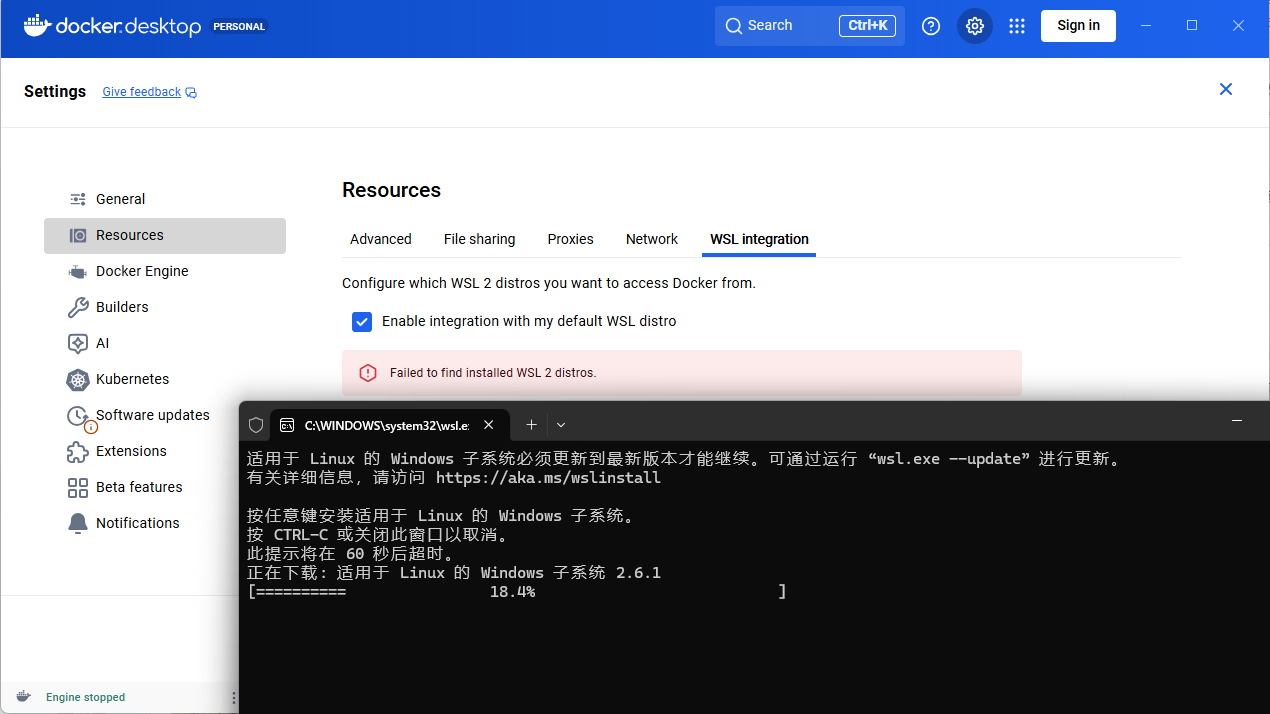This screenshot has width=1270, height=714.
Task: Click the PERSONAL plan badge
Action: [x=240, y=27]
